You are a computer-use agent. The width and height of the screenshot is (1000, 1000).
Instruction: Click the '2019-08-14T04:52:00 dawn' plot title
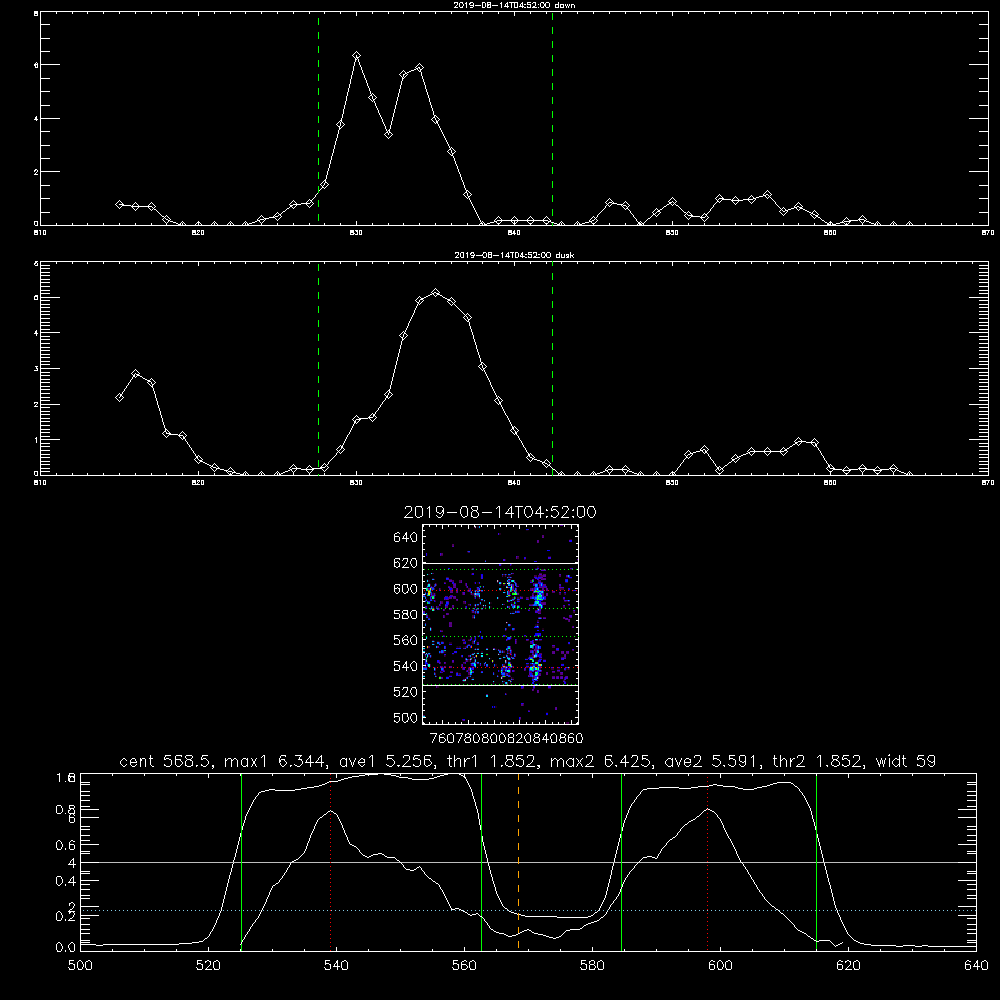514,5
